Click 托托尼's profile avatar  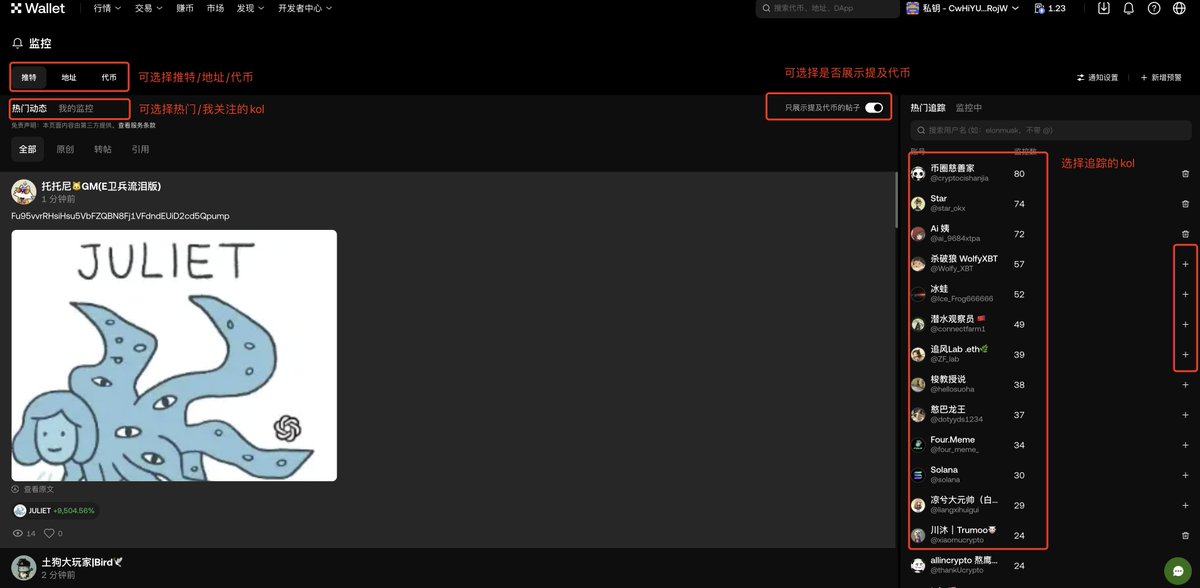click(x=24, y=192)
